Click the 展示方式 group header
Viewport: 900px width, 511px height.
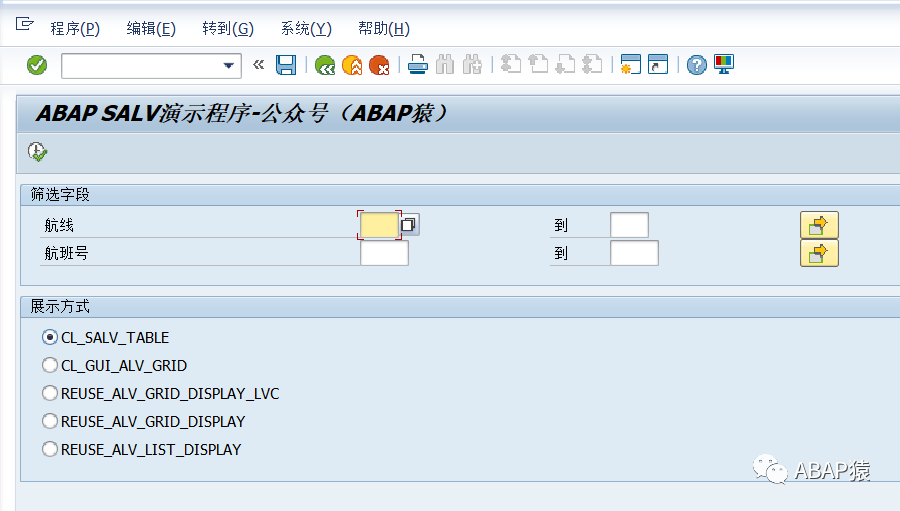tap(60, 307)
